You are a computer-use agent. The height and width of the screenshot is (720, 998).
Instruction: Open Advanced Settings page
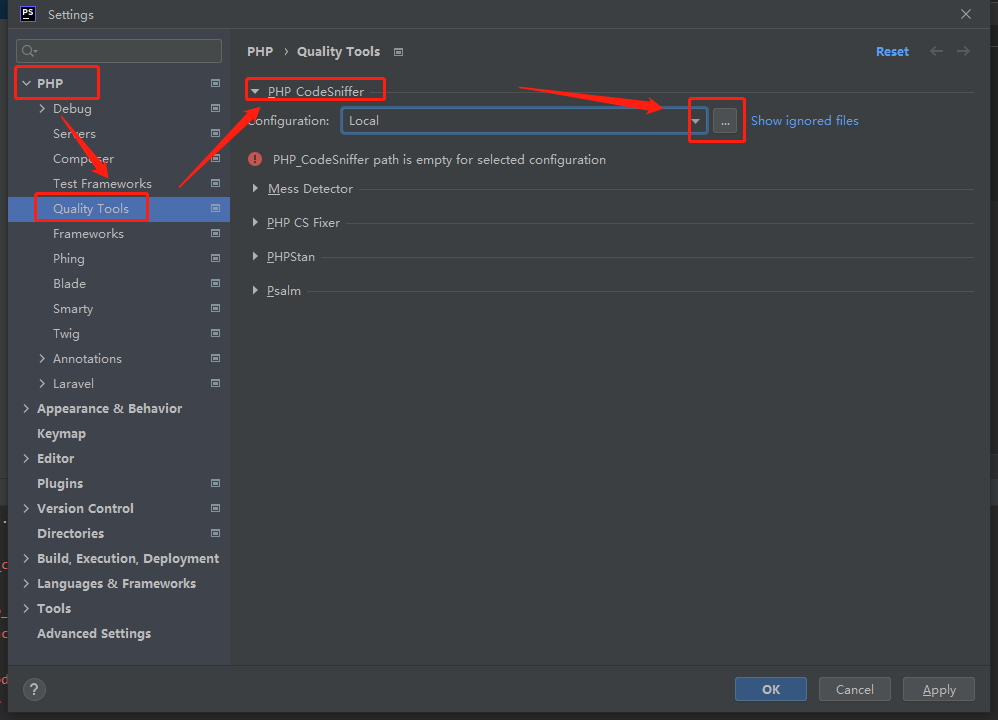tap(94, 633)
